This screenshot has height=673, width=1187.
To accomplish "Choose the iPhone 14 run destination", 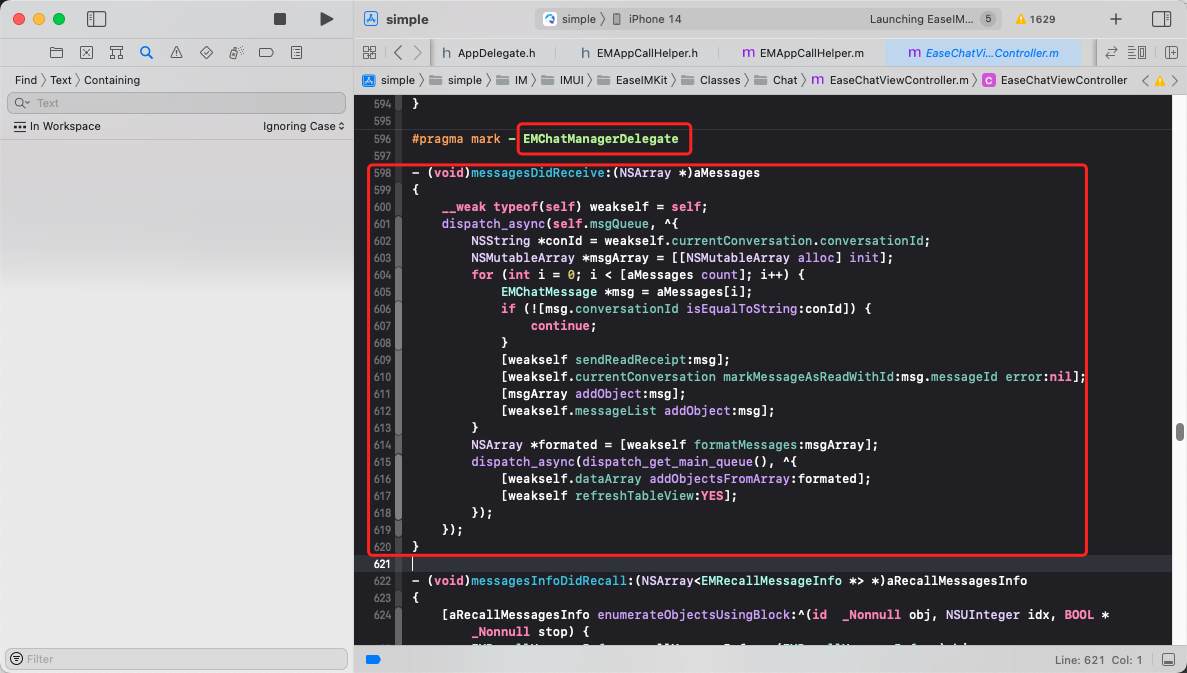I will tap(653, 19).
